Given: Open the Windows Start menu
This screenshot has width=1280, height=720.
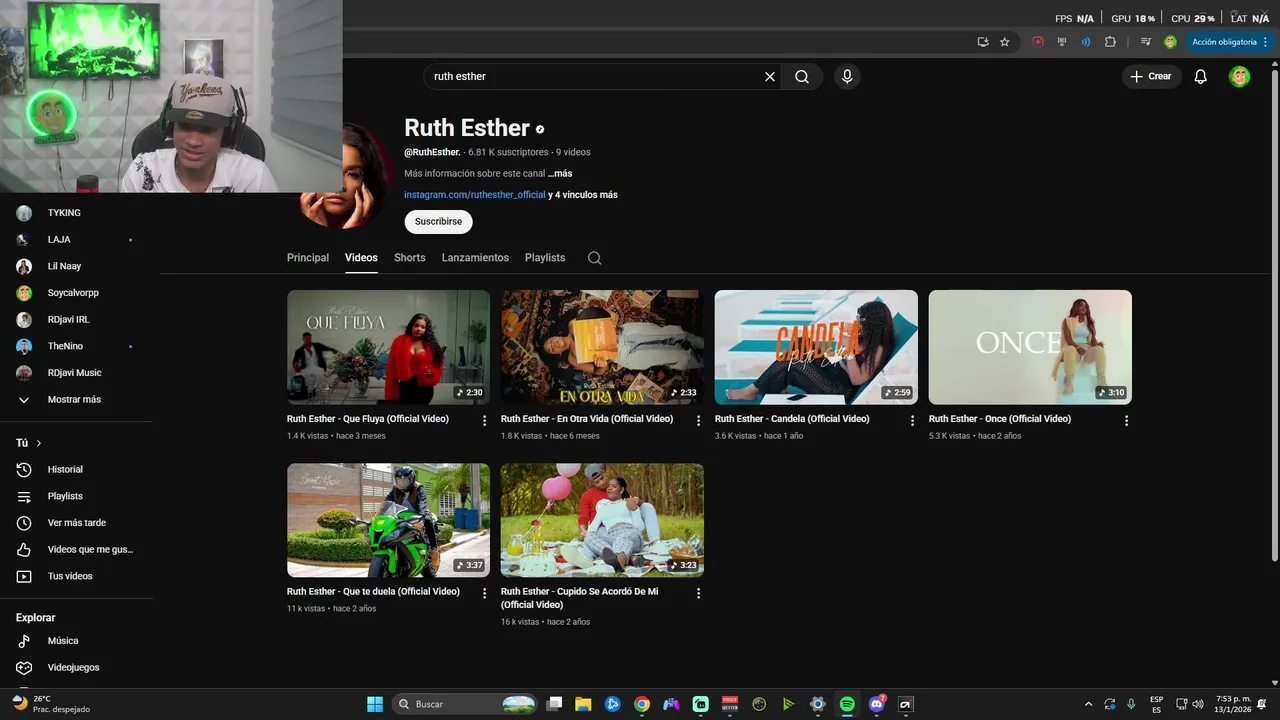Looking at the screenshot, I should click(x=375, y=704).
